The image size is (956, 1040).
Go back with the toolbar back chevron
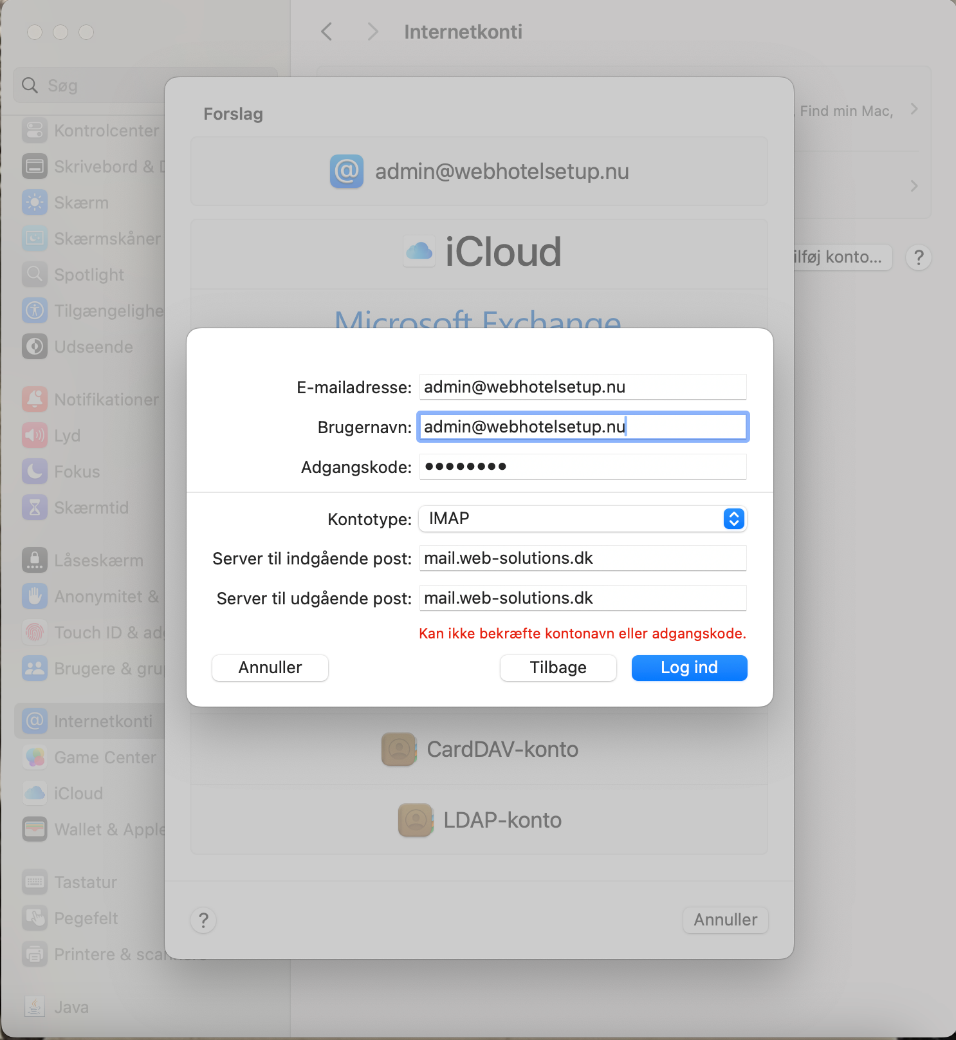pos(326,32)
